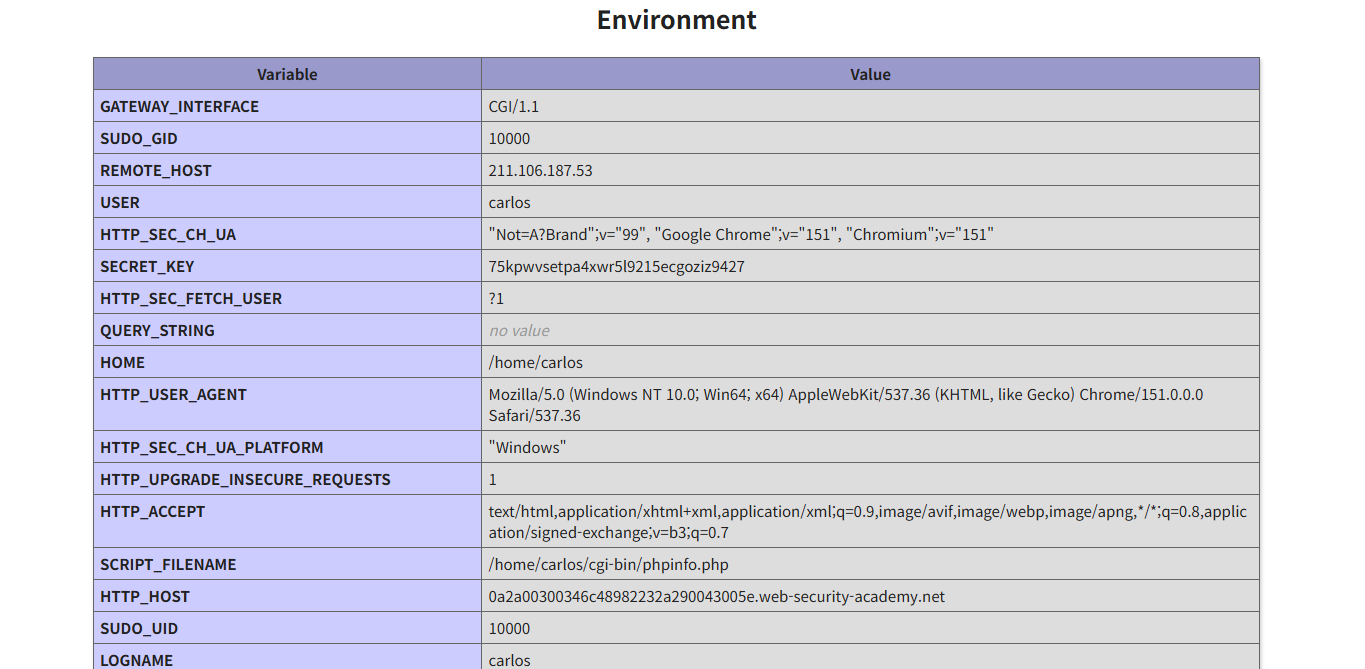Select the 10000 value in the SUDO_GID row

510,138
